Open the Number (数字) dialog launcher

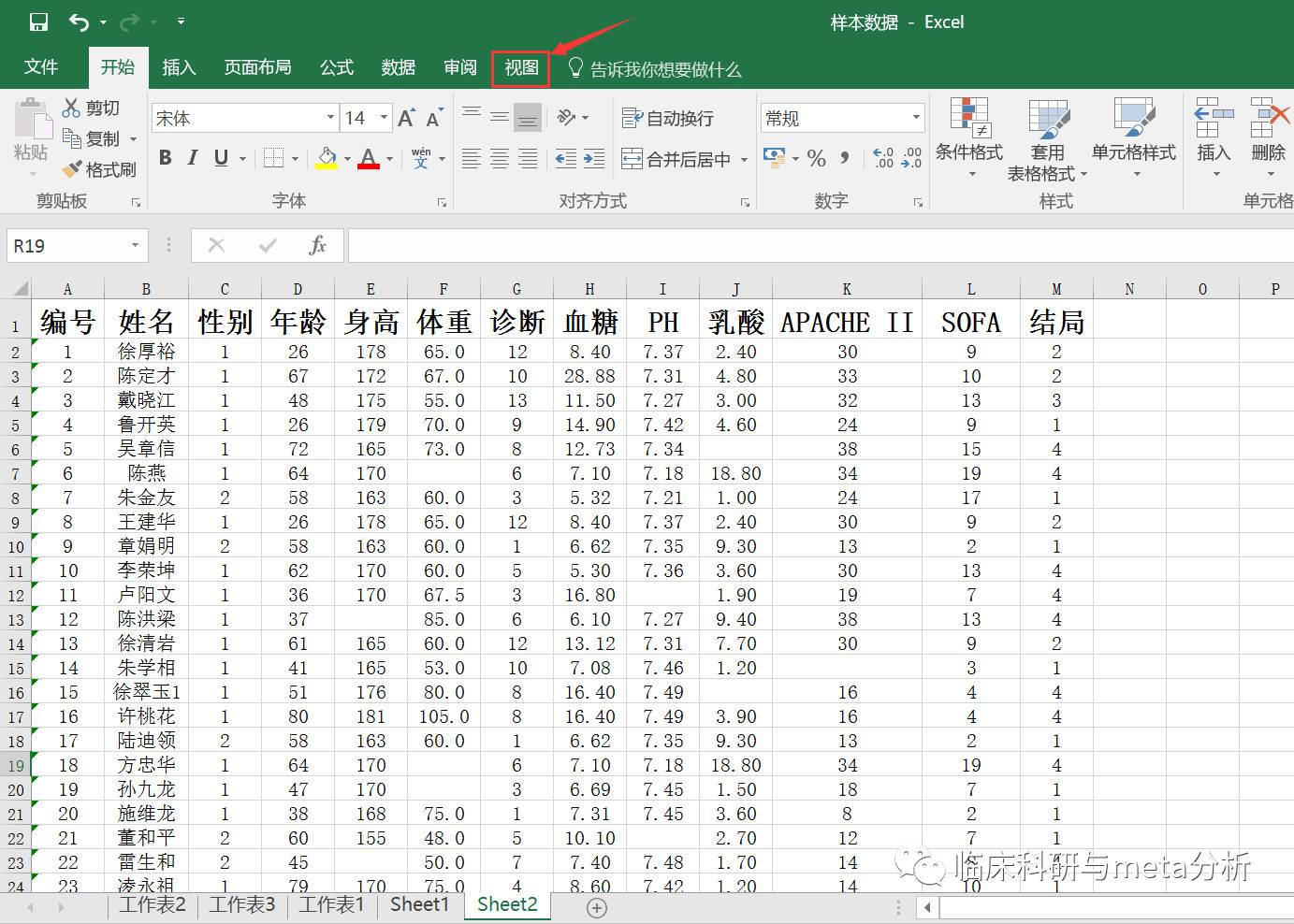pos(918,202)
